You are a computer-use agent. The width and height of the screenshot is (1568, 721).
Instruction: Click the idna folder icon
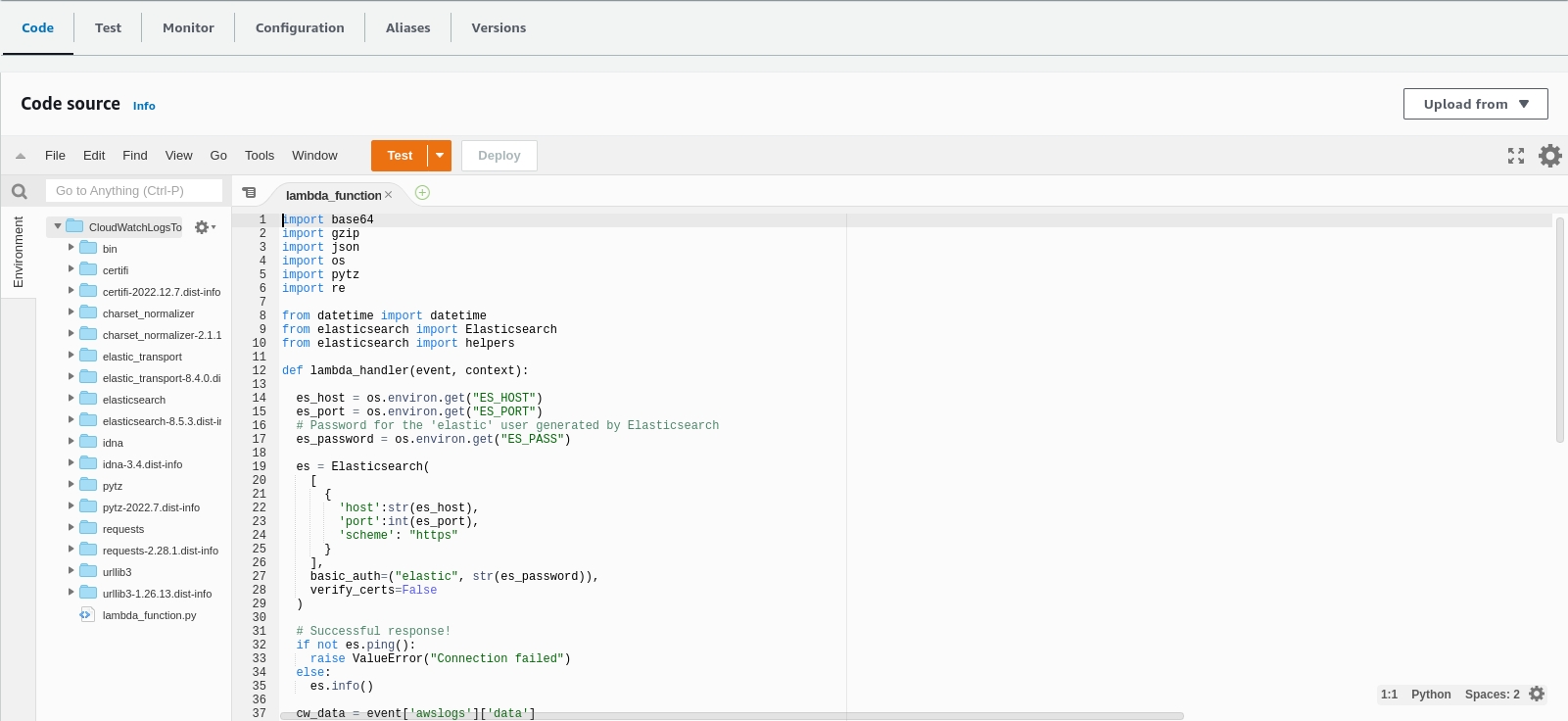click(x=88, y=442)
